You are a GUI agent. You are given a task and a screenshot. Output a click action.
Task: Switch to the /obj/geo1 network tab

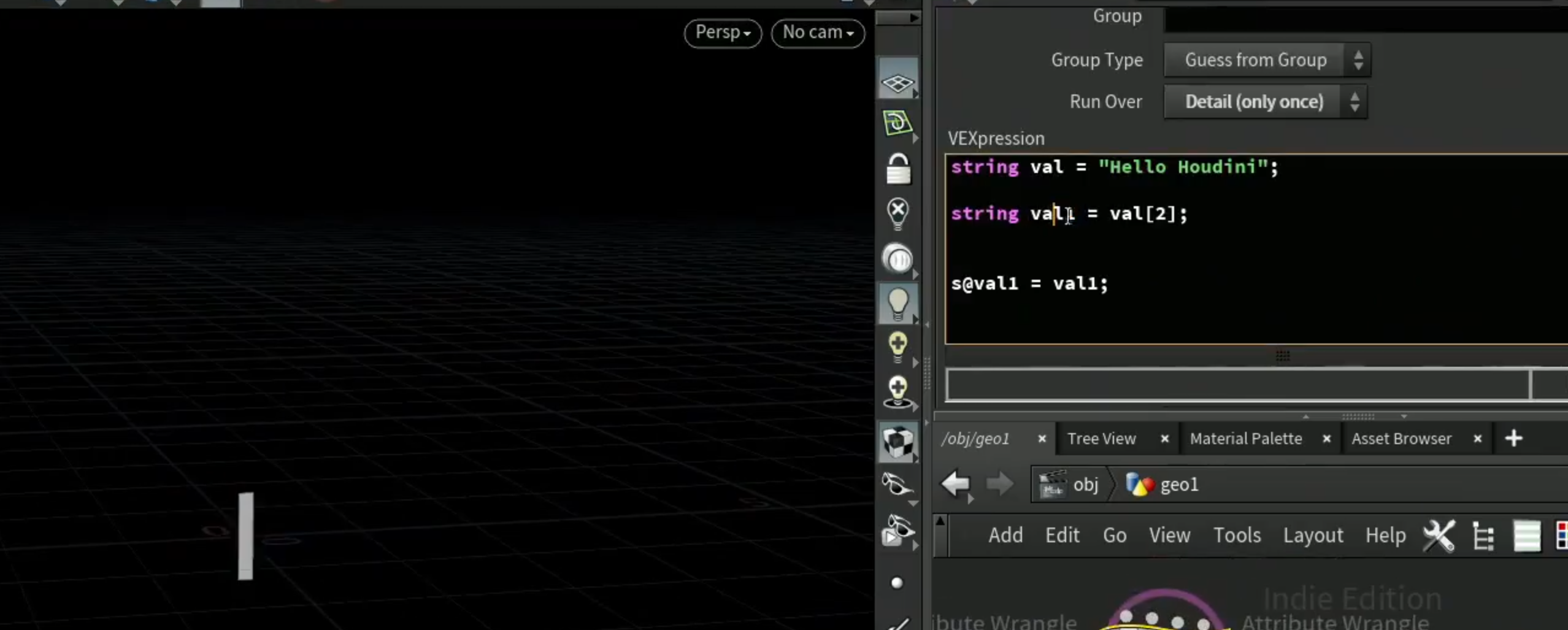click(975, 439)
